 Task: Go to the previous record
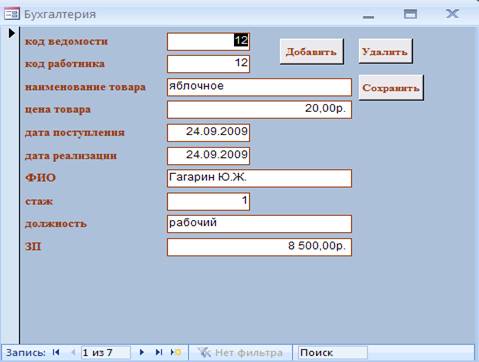coord(74,352)
